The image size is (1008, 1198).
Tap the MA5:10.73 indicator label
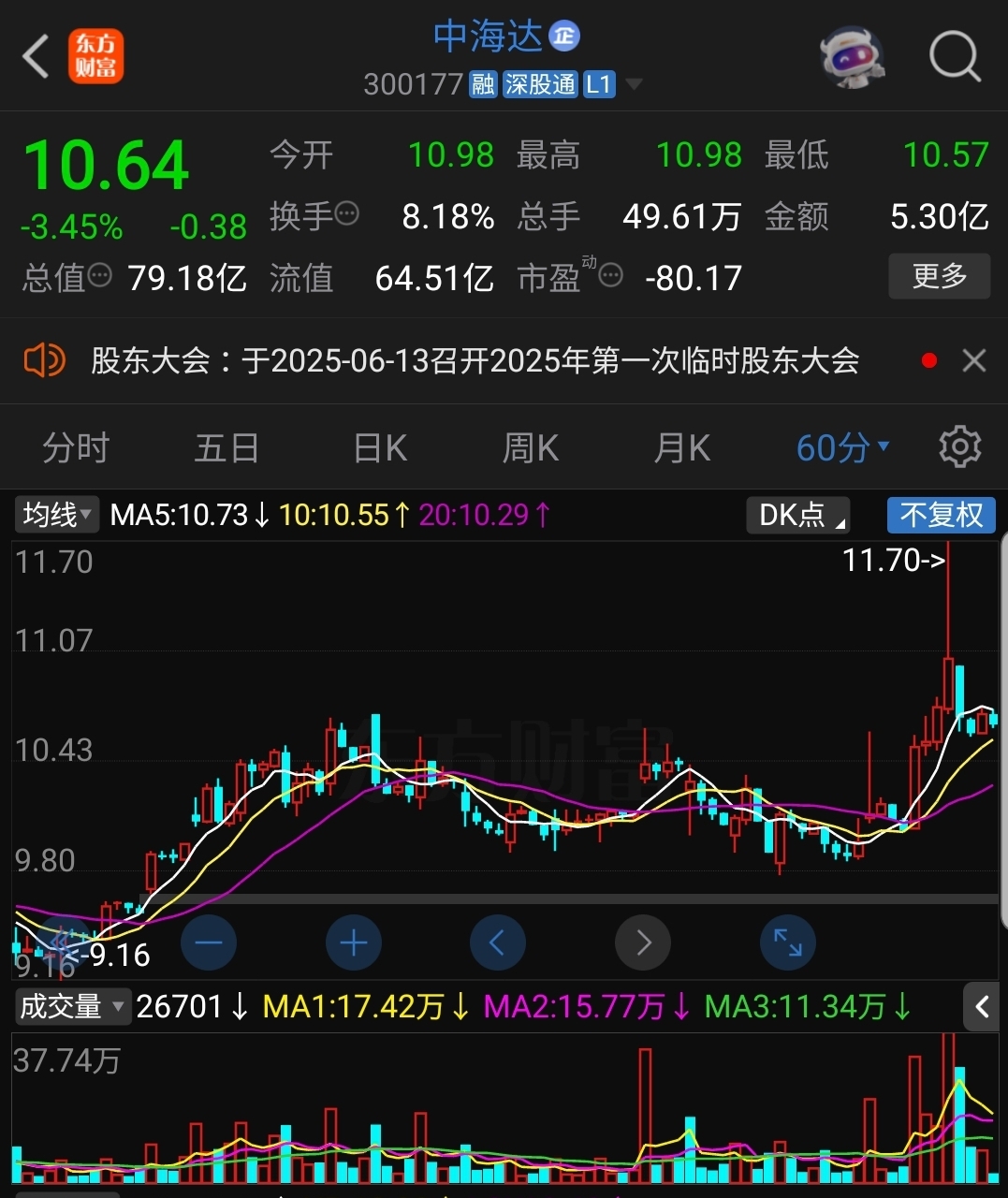tap(190, 515)
